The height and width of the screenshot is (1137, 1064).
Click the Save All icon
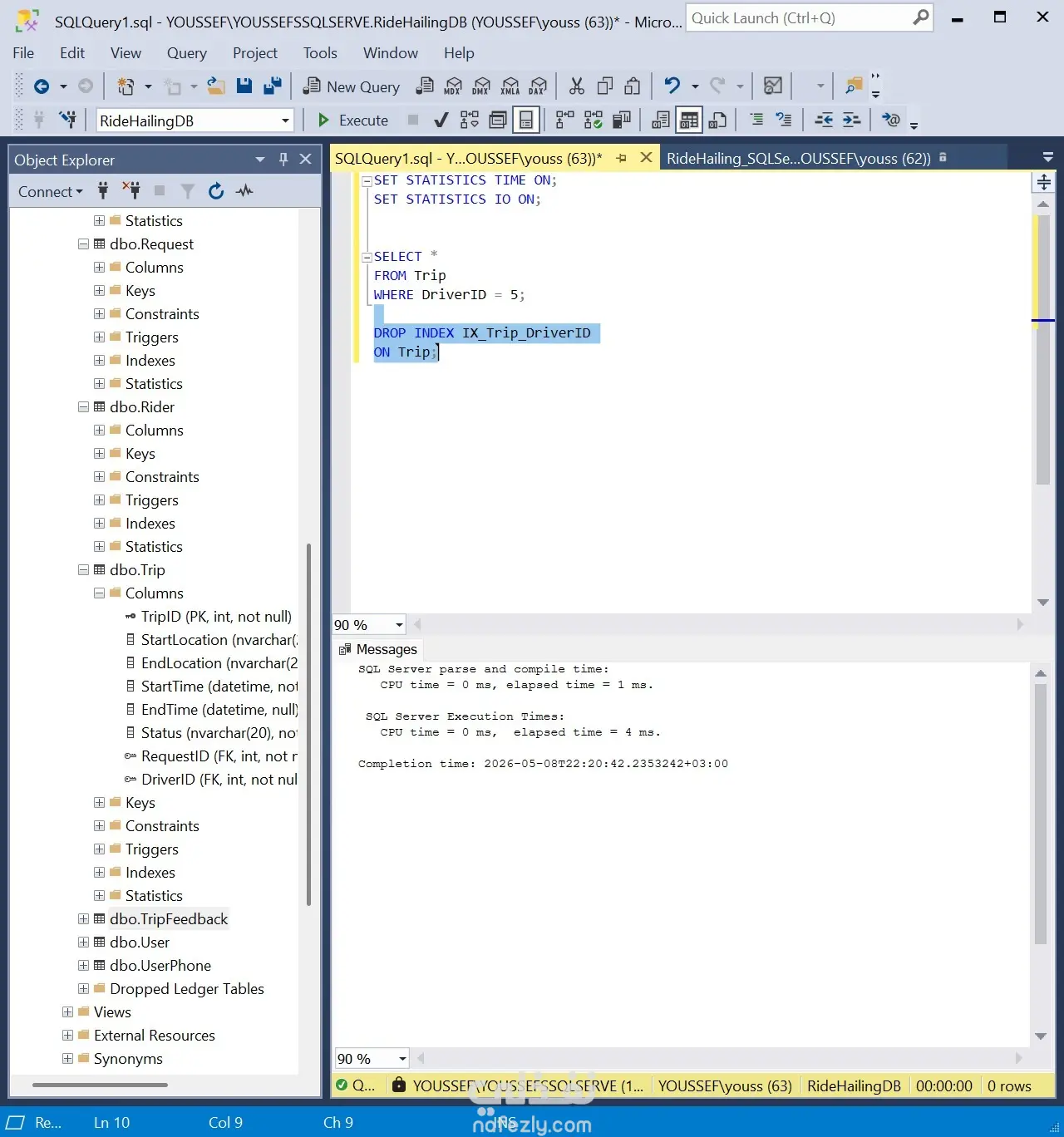272,86
